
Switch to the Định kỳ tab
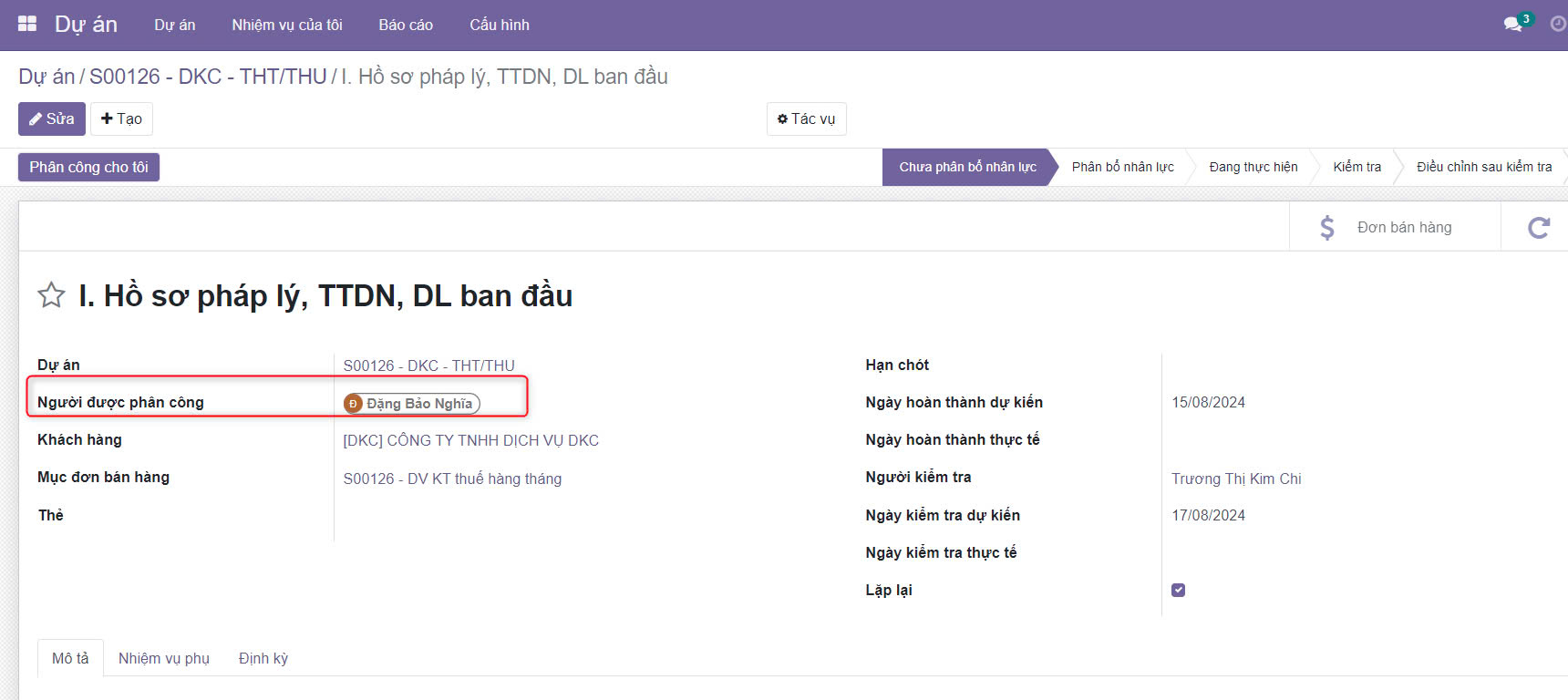[x=263, y=658]
